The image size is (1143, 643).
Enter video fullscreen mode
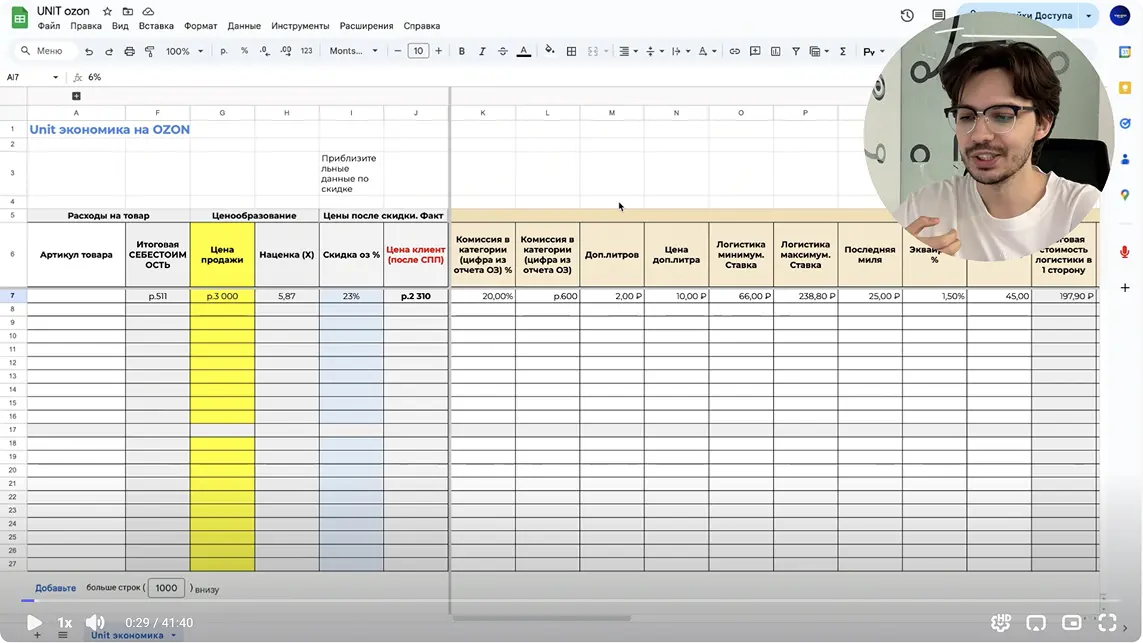point(1107,623)
